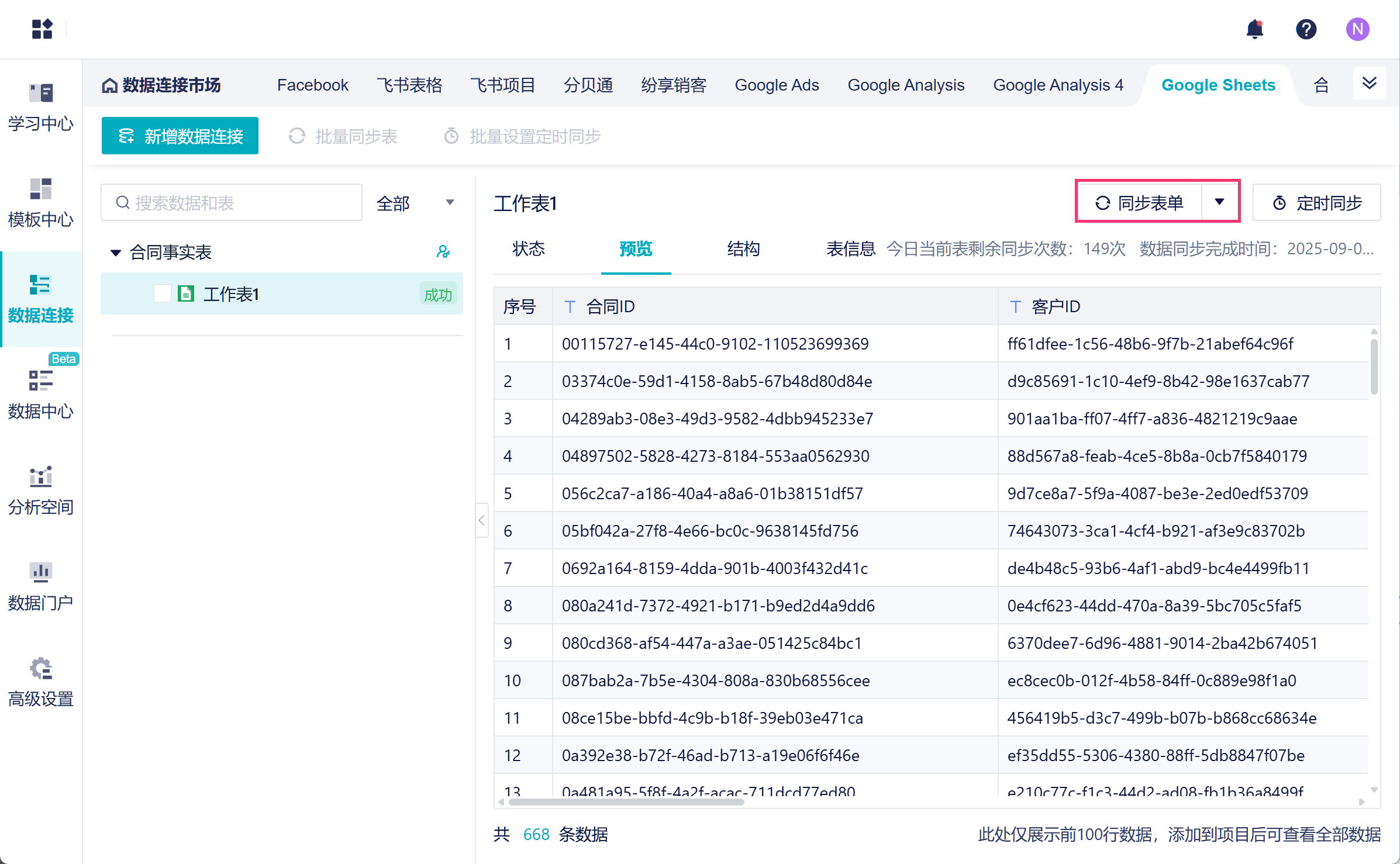
Task: Click the 新增数据连接 button
Action: click(x=180, y=136)
